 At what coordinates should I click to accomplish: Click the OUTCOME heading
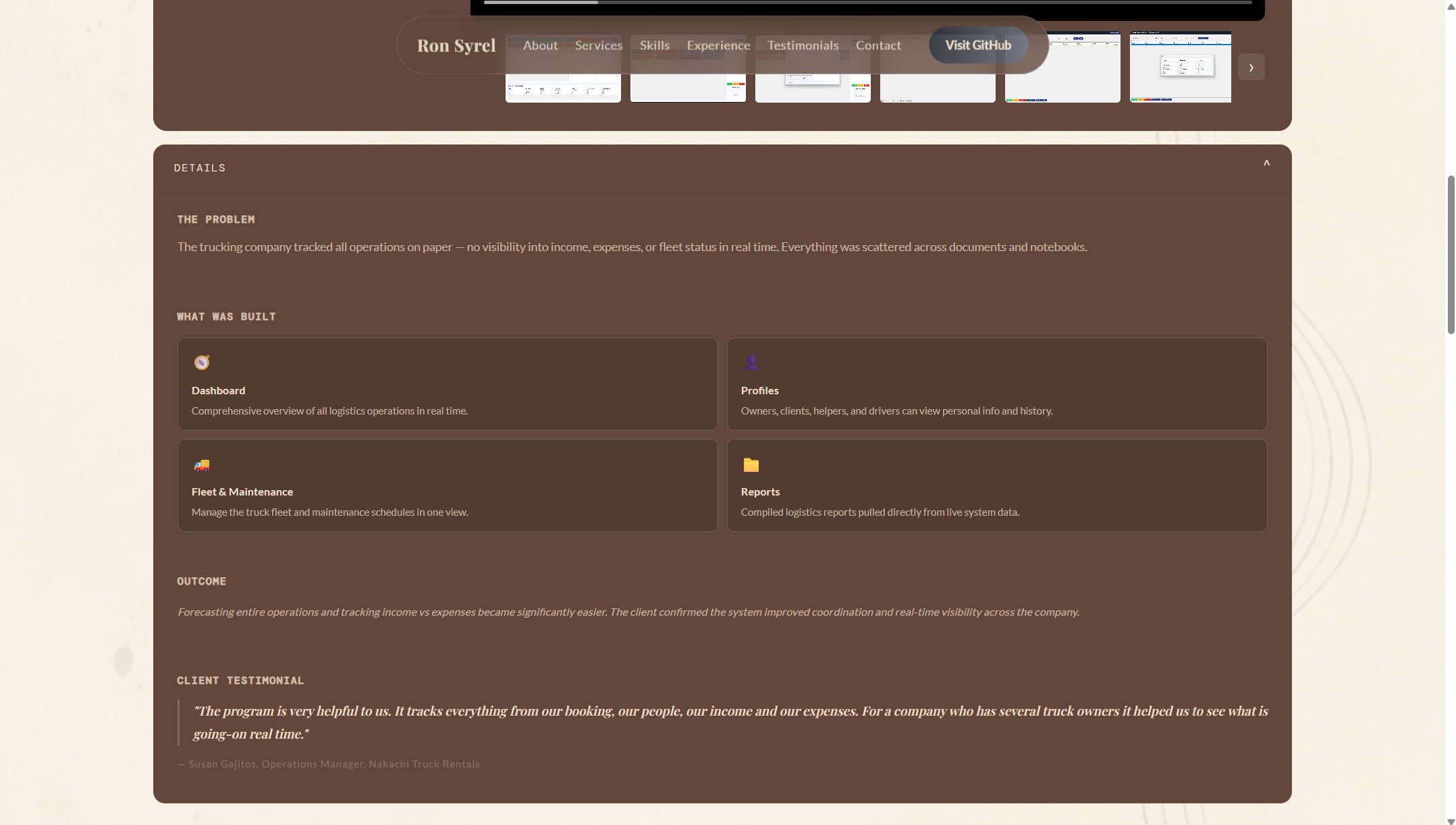[201, 581]
